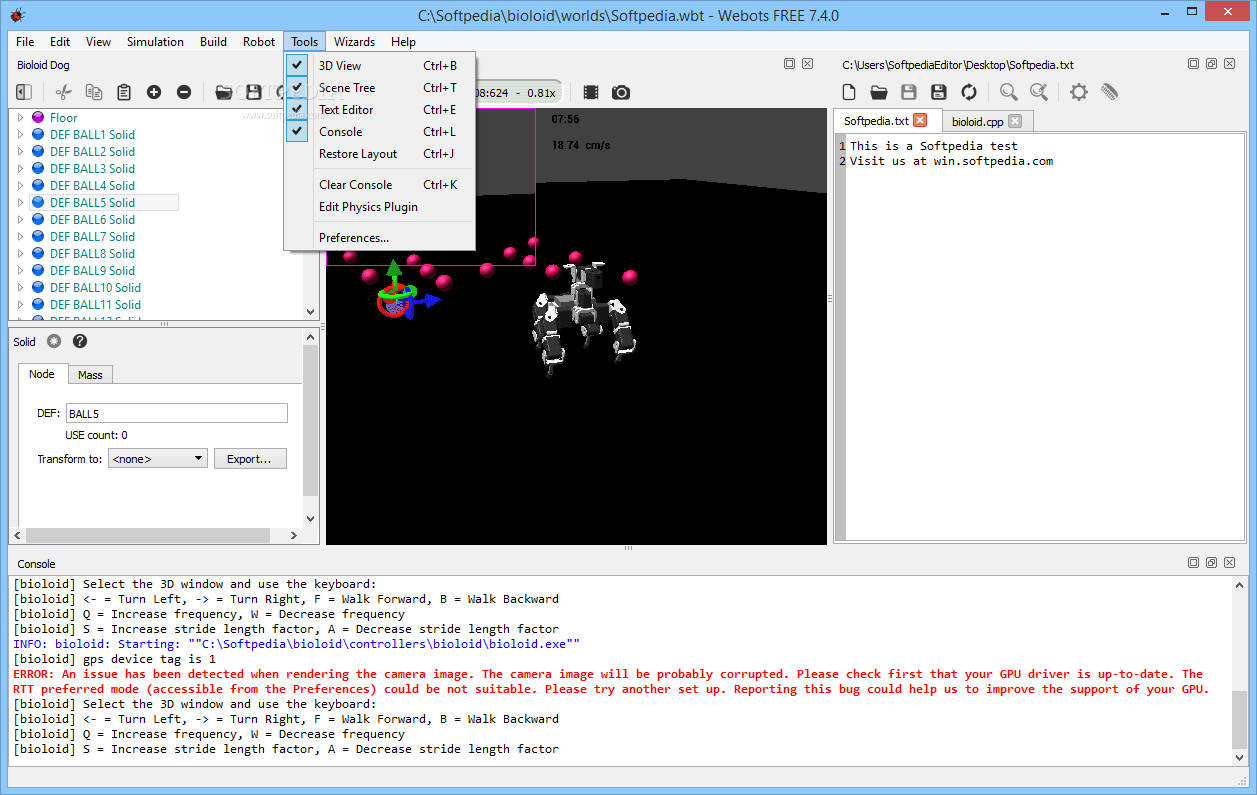The height and width of the screenshot is (795, 1257).
Task: Click the gear icon next to Solid
Action: tap(54, 341)
